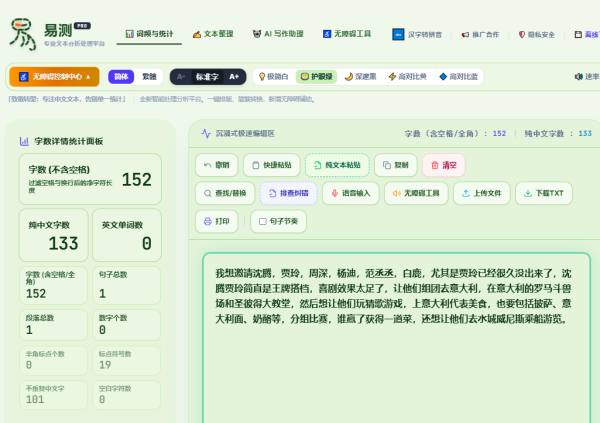The image size is (600, 423).
Task: Click the 纯文本粘贴 button
Action: [x=337, y=165]
